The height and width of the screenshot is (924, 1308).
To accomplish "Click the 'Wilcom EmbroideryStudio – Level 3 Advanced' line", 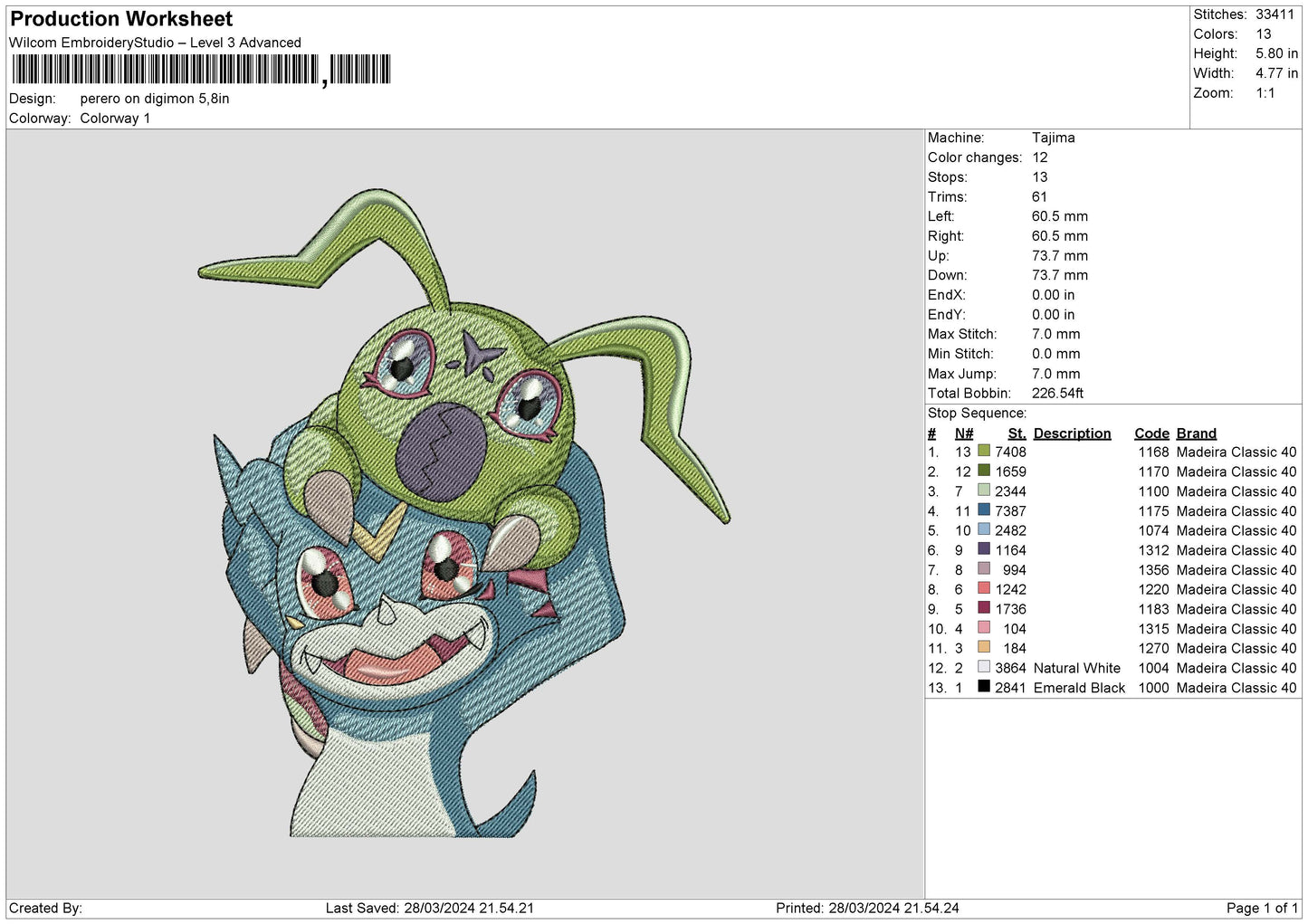I will click(155, 43).
